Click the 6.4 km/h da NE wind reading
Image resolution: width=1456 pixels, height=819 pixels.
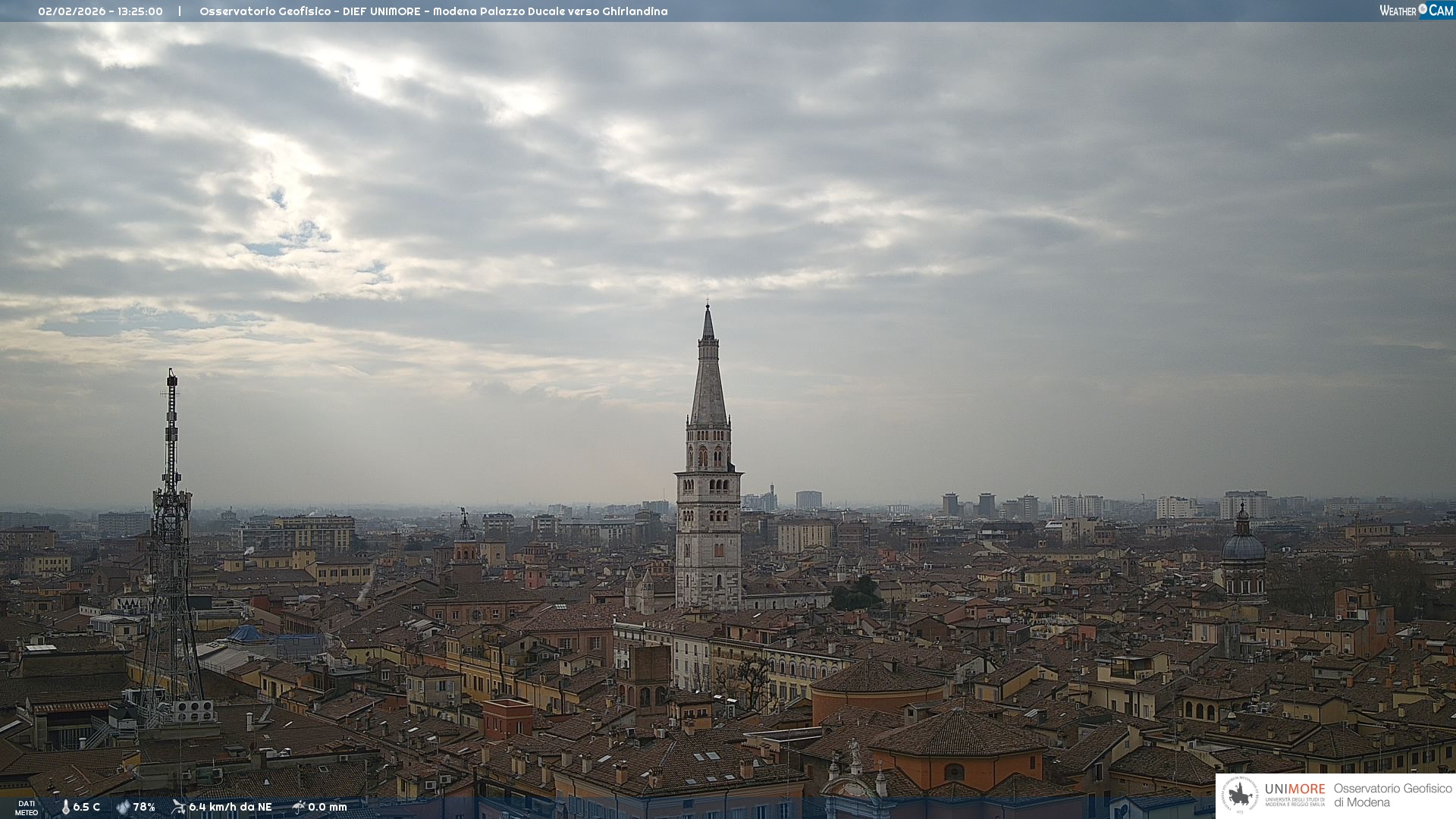[231, 807]
